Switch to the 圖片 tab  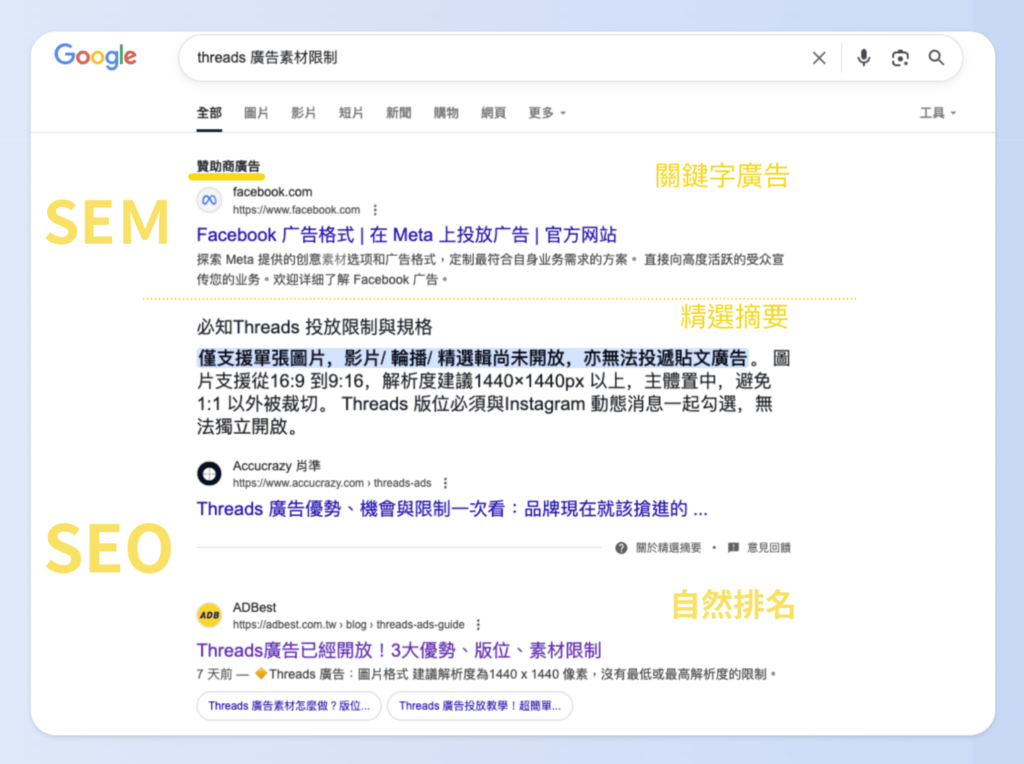click(256, 113)
